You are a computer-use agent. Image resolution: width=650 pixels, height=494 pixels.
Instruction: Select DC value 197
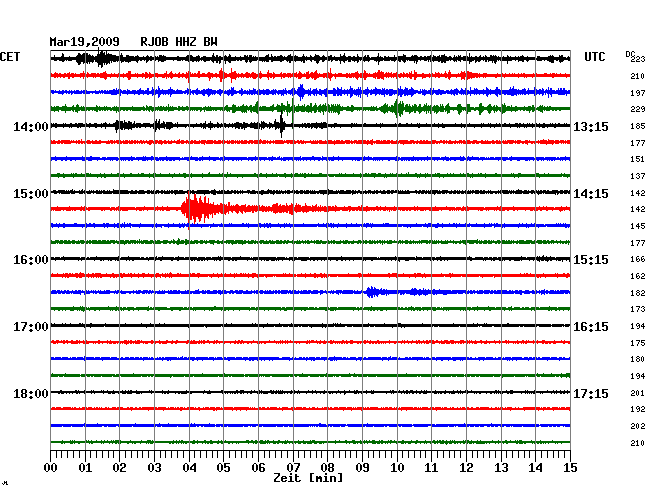coord(638,93)
